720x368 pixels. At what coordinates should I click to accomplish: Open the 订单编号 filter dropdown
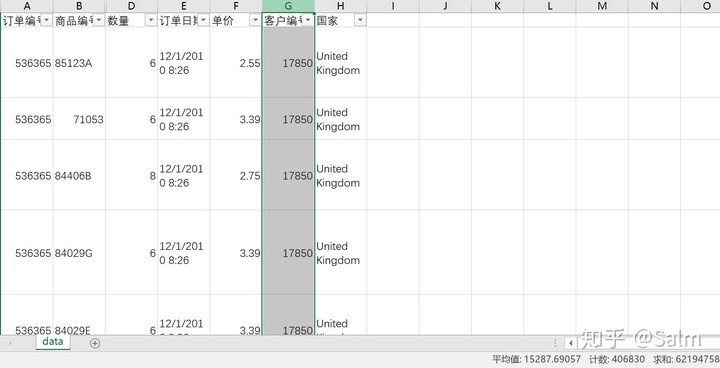[46, 21]
